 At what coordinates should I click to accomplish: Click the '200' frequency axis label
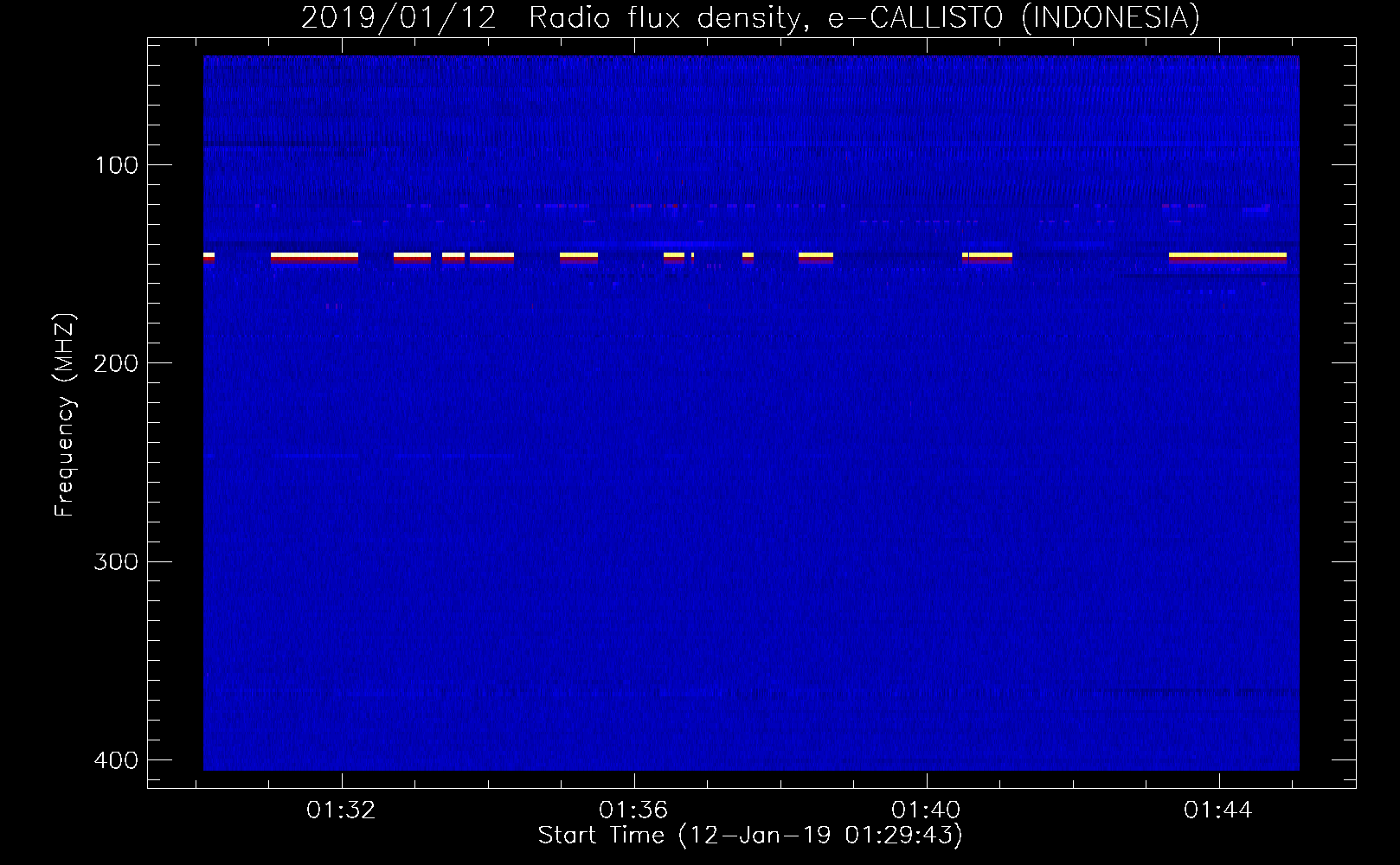point(116,363)
